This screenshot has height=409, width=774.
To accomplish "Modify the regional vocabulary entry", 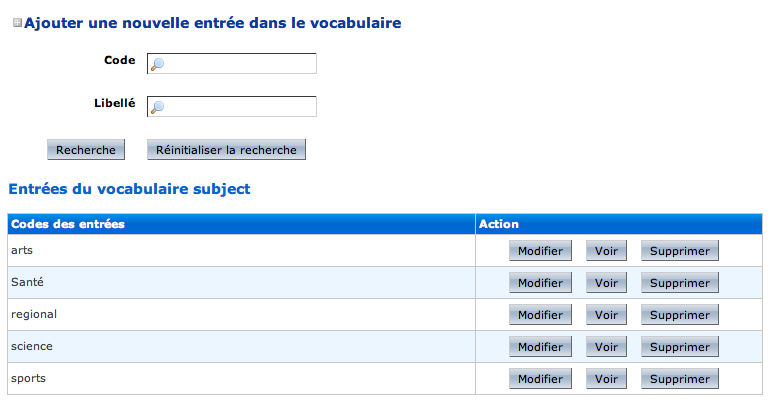I will (x=540, y=315).
